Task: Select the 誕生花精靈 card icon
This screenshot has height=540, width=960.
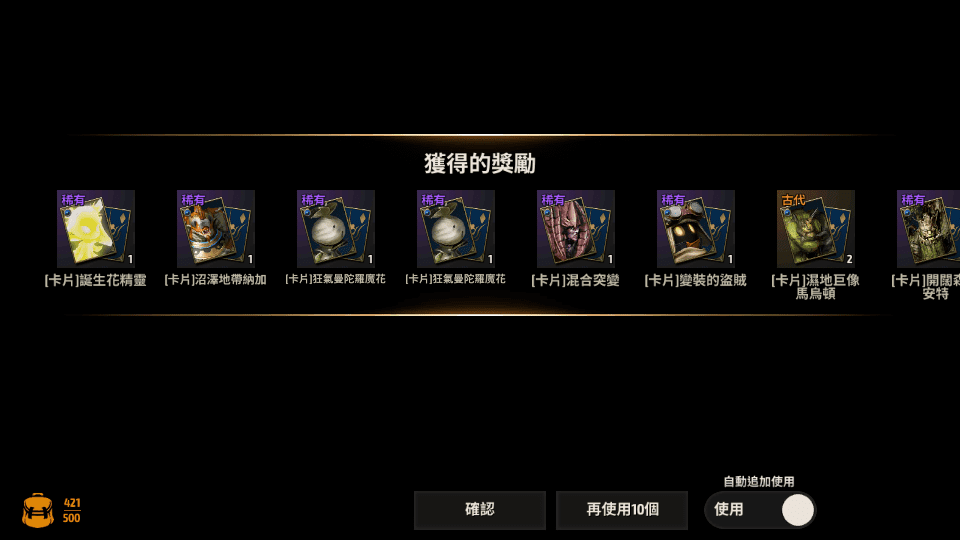Action: tap(96, 228)
